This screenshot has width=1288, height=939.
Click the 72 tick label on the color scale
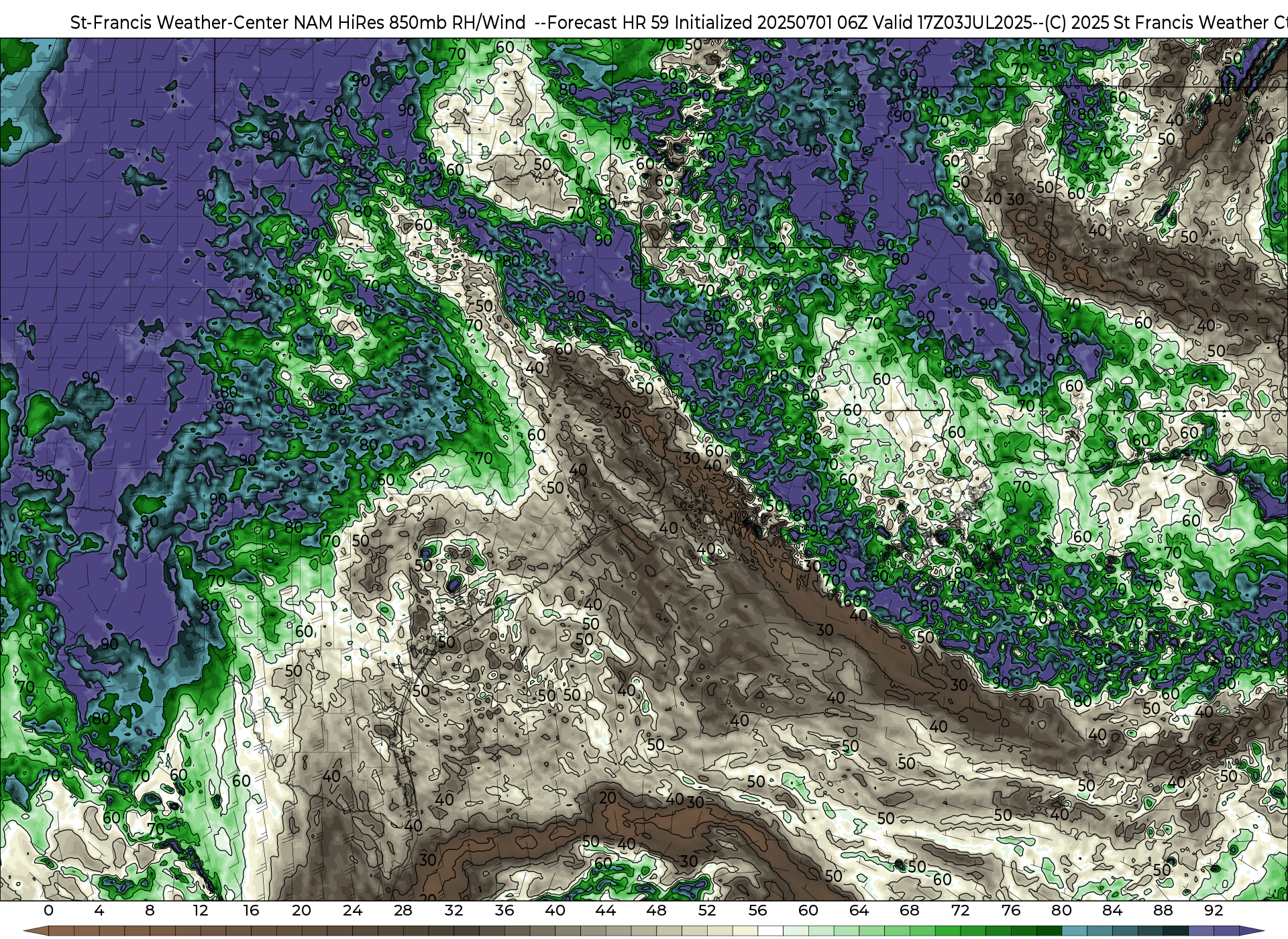[x=960, y=911]
